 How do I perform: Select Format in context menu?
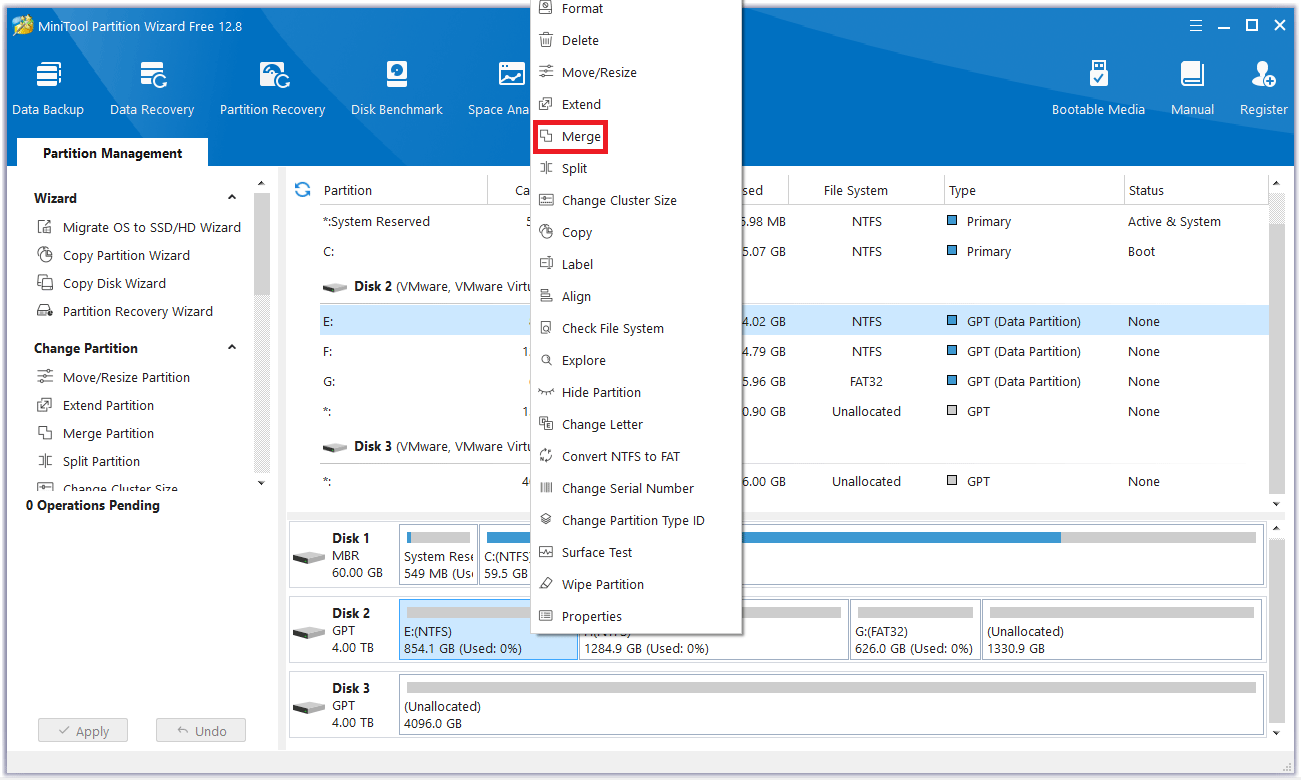pyautogui.click(x=636, y=9)
